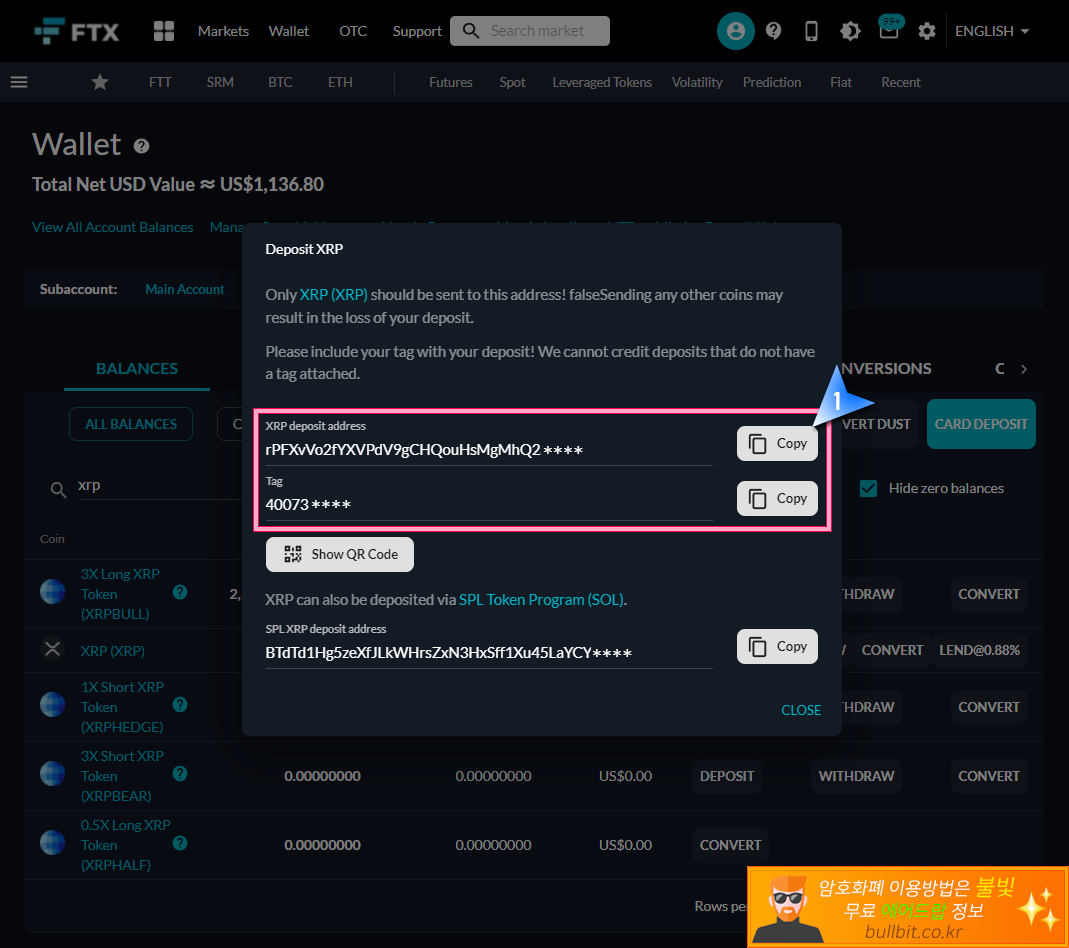Open the SPL Token Program (SOL) link
Screen dimensions: 1069x948
tap(542, 600)
